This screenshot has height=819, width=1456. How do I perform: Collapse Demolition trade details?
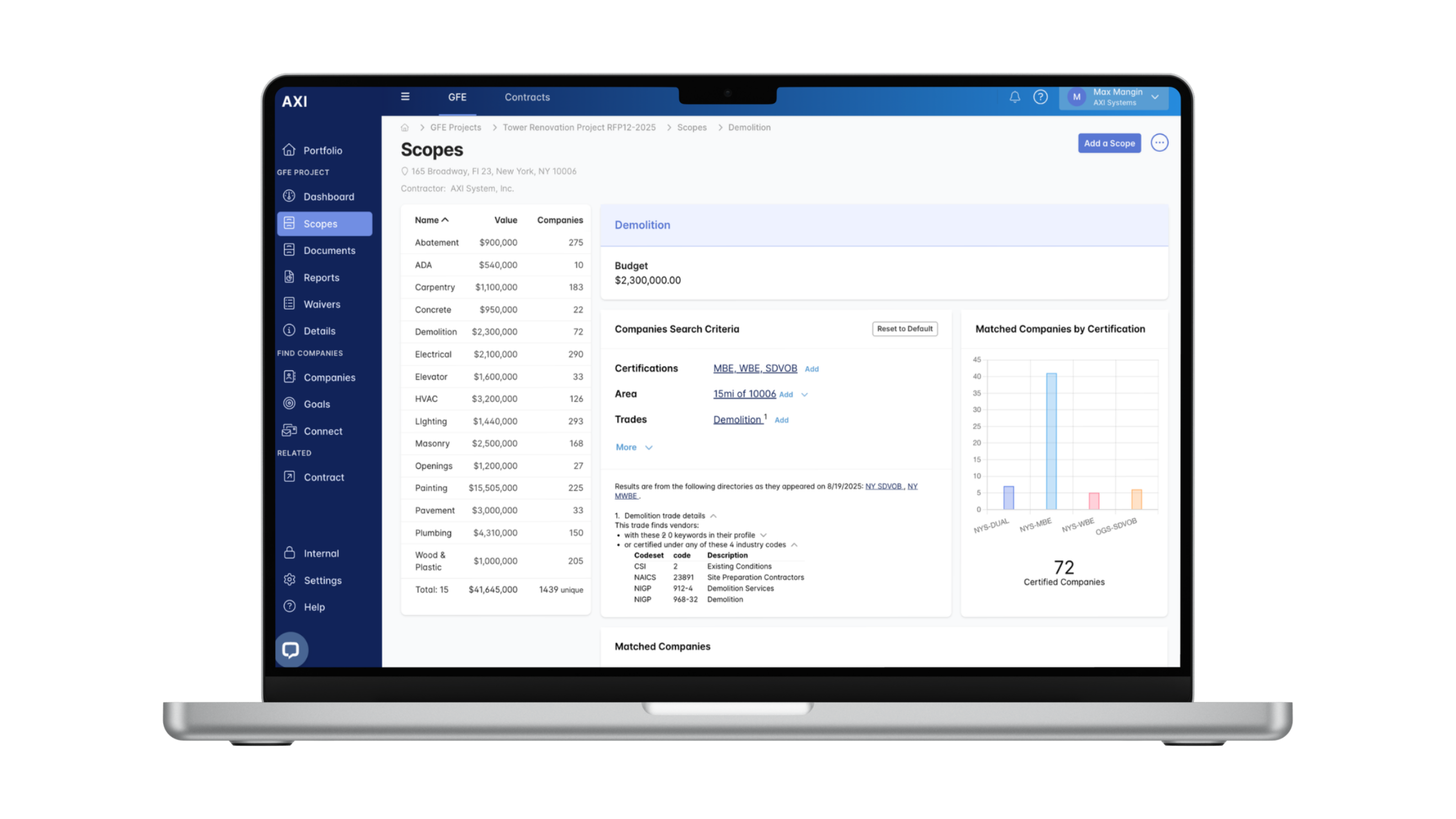[713, 516]
